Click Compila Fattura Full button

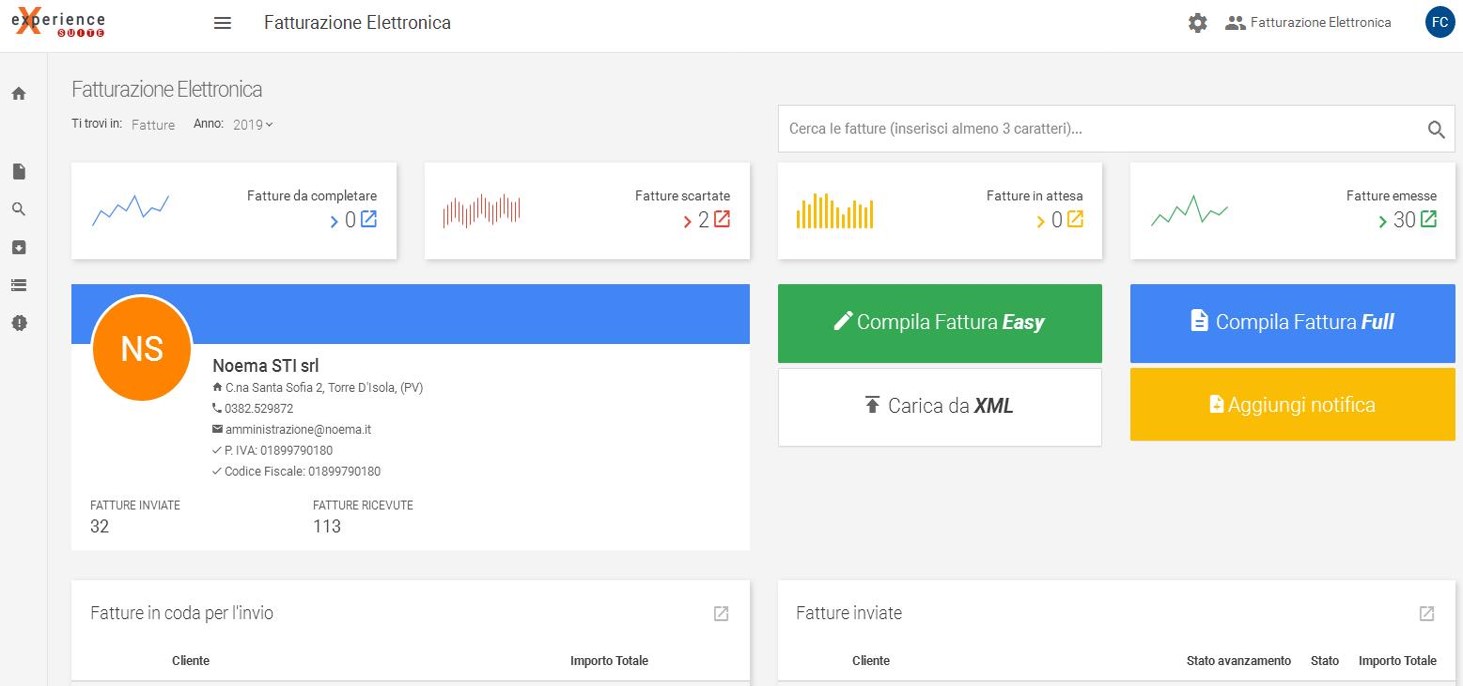point(1292,323)
